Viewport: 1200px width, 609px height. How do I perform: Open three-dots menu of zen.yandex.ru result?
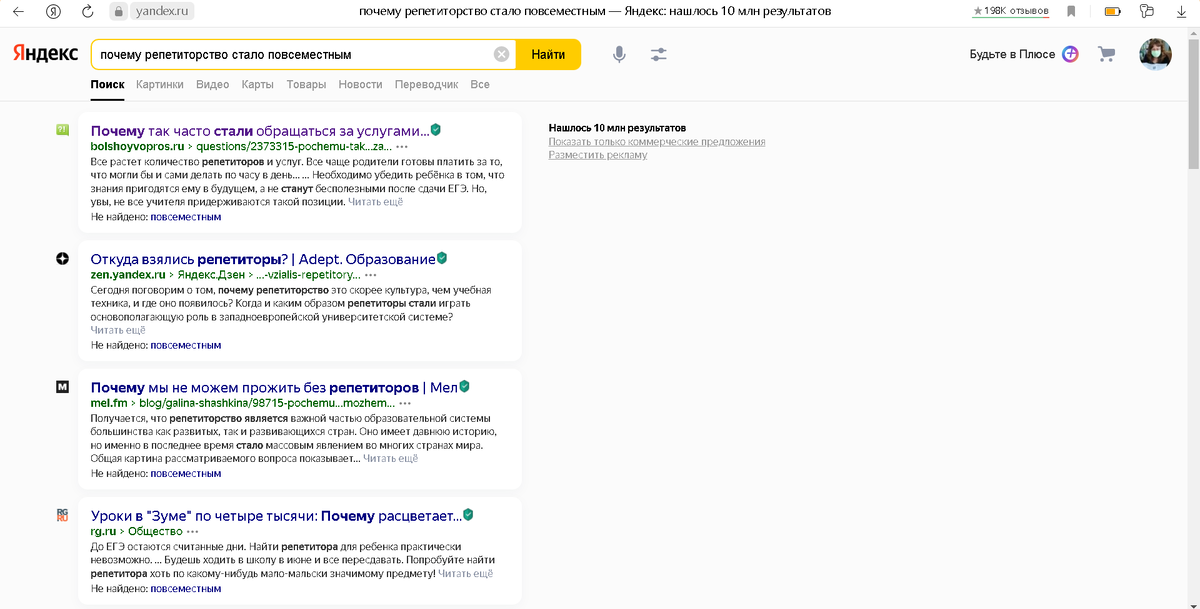(371, 274)
